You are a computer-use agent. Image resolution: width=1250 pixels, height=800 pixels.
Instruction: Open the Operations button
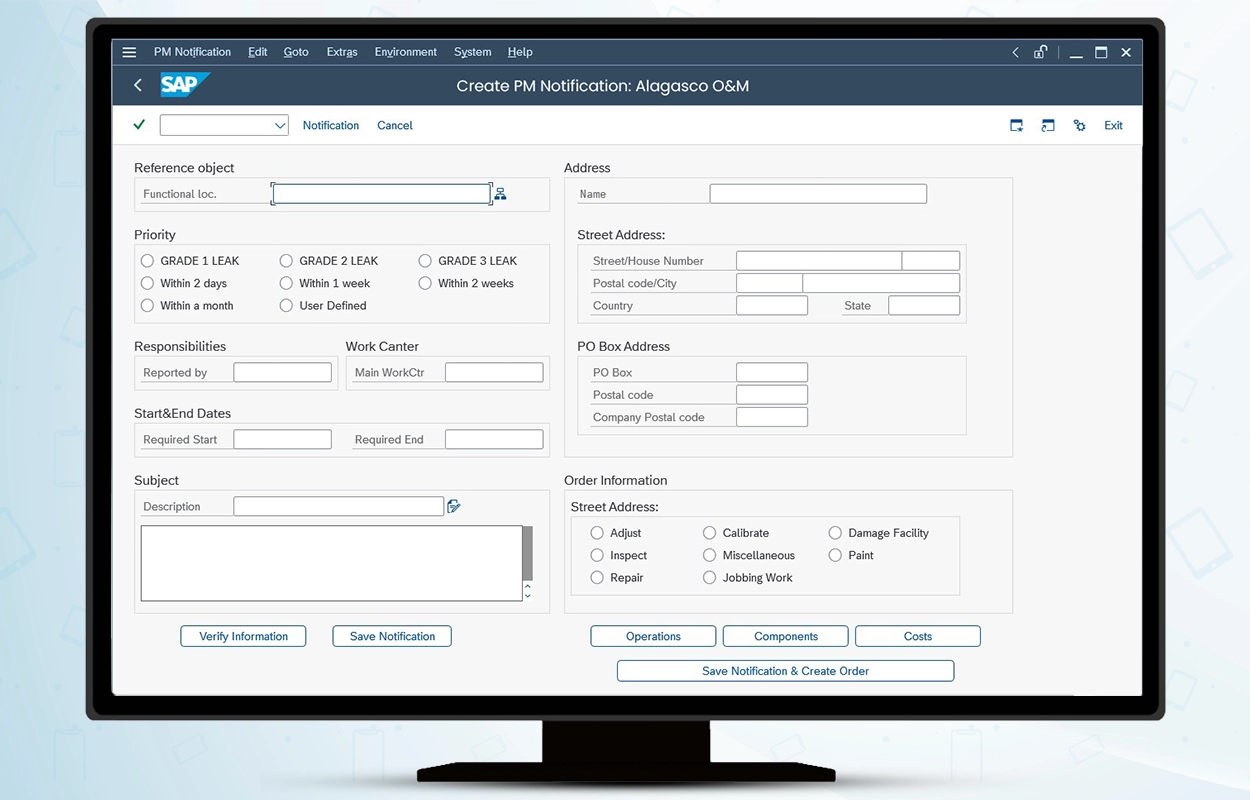pyautogui.click(x=653, y=636)
